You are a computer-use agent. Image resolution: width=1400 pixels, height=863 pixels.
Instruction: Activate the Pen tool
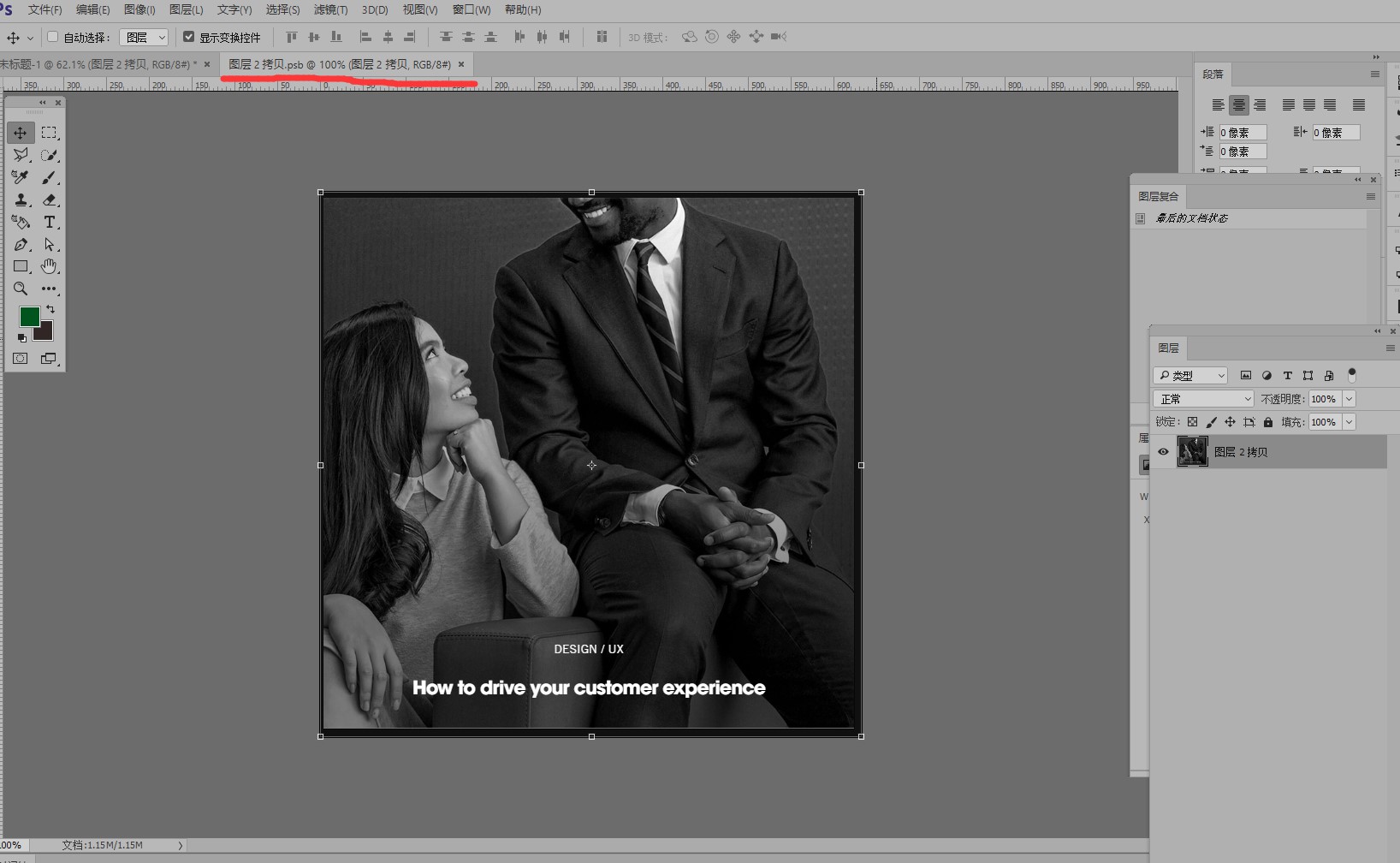point(21,245)
